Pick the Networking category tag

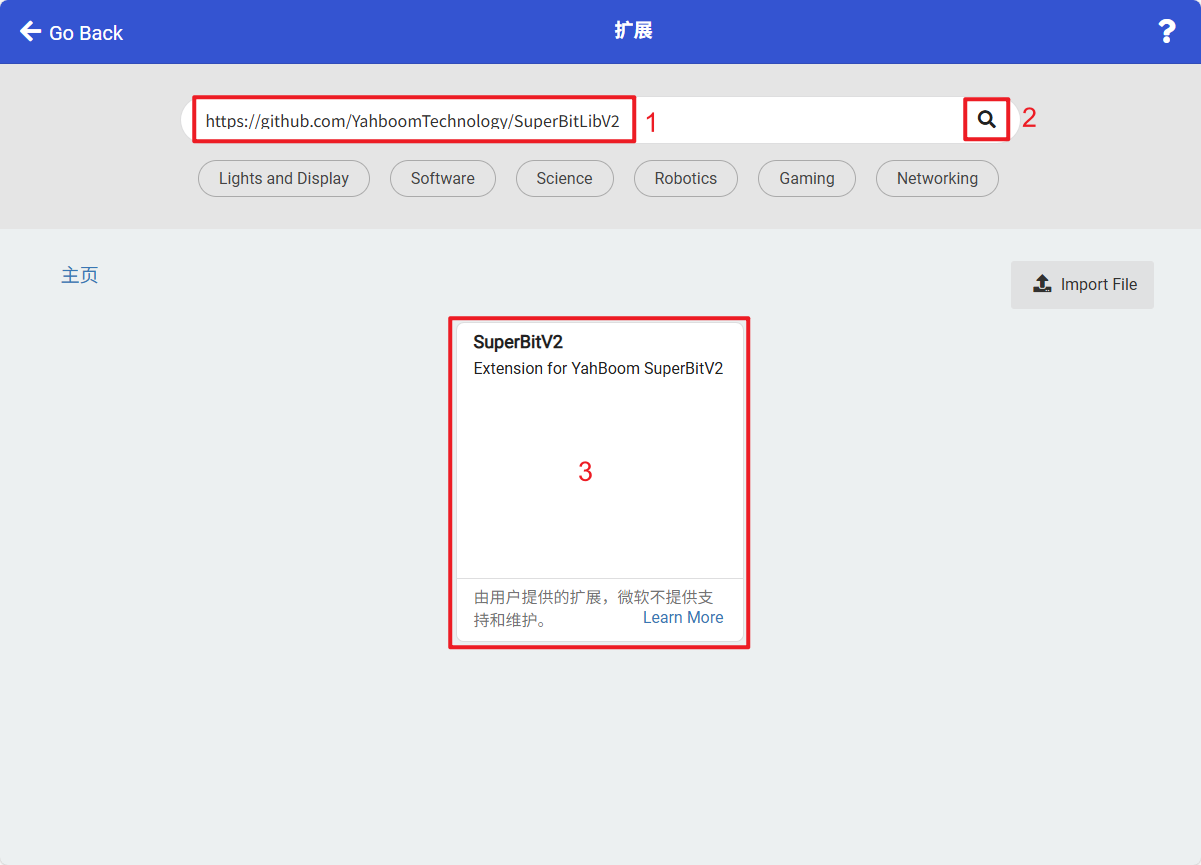(x=937, y=179)
